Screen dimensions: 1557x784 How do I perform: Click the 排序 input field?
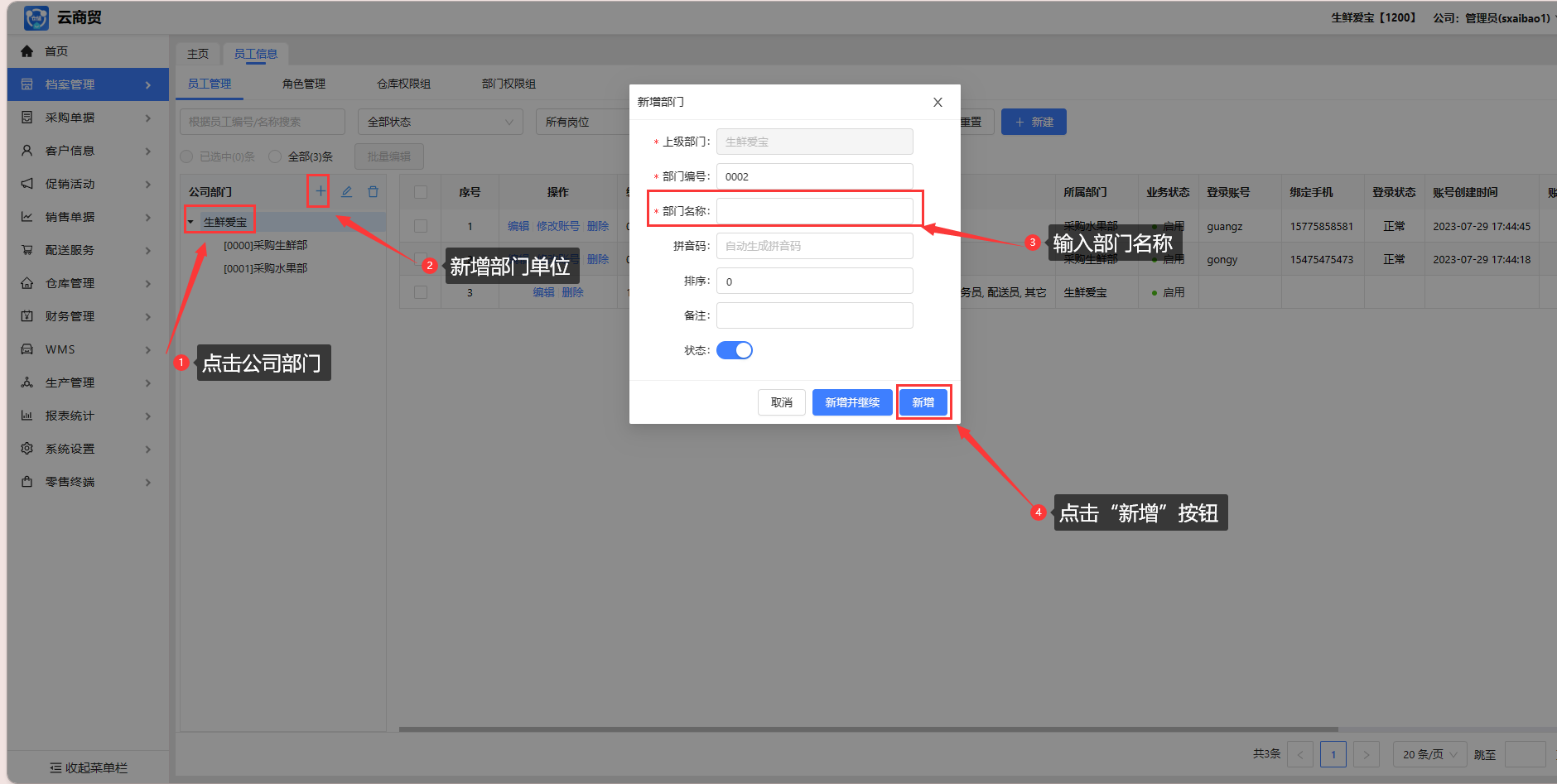pos(815,281)
